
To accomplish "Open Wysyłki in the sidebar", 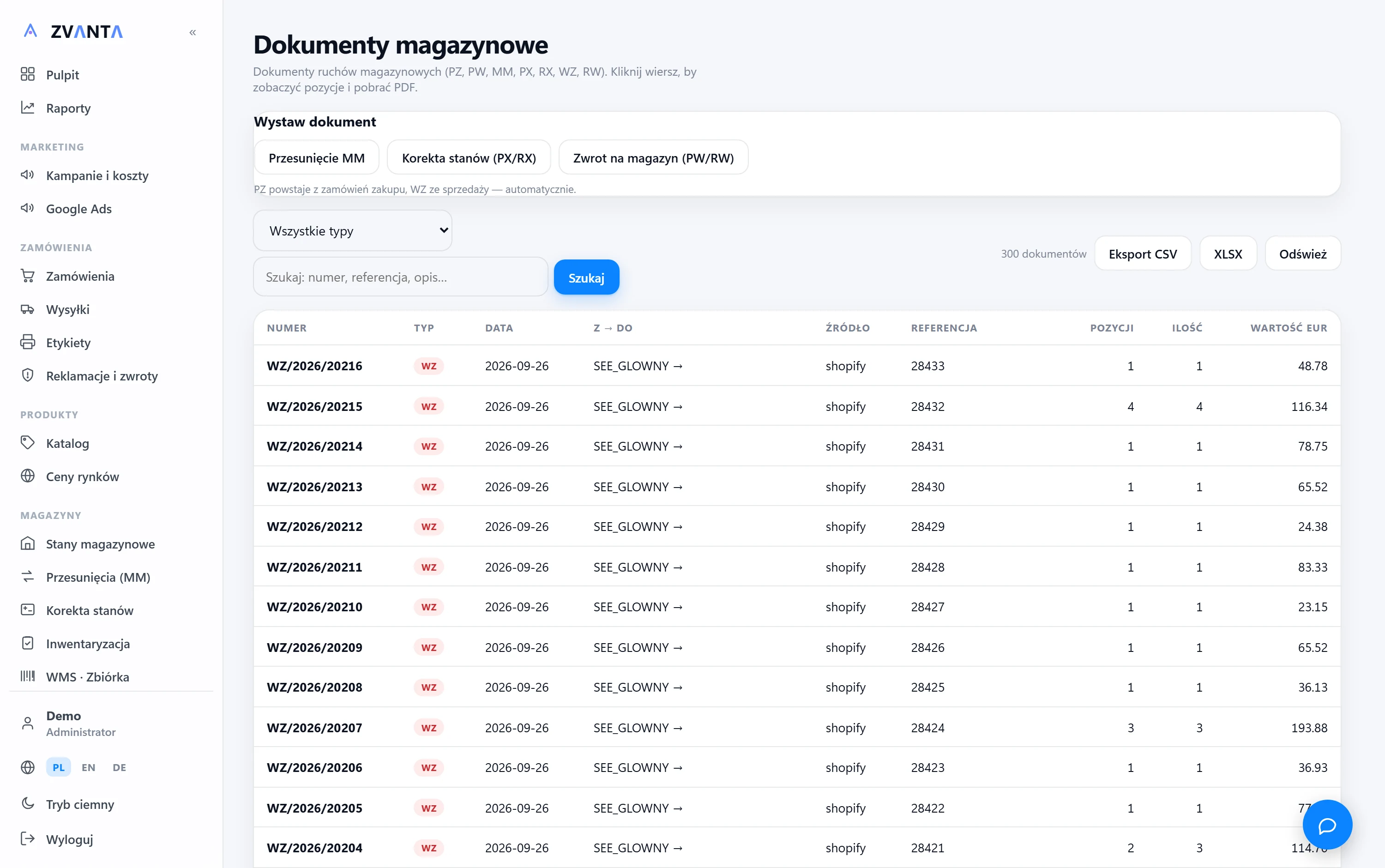I will click(x=68, y=309).
